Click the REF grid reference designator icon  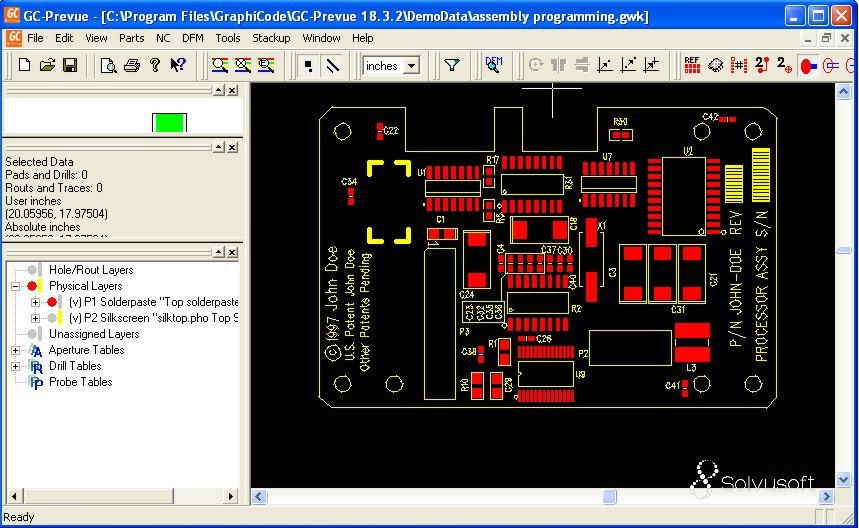[x=692, y=65]
